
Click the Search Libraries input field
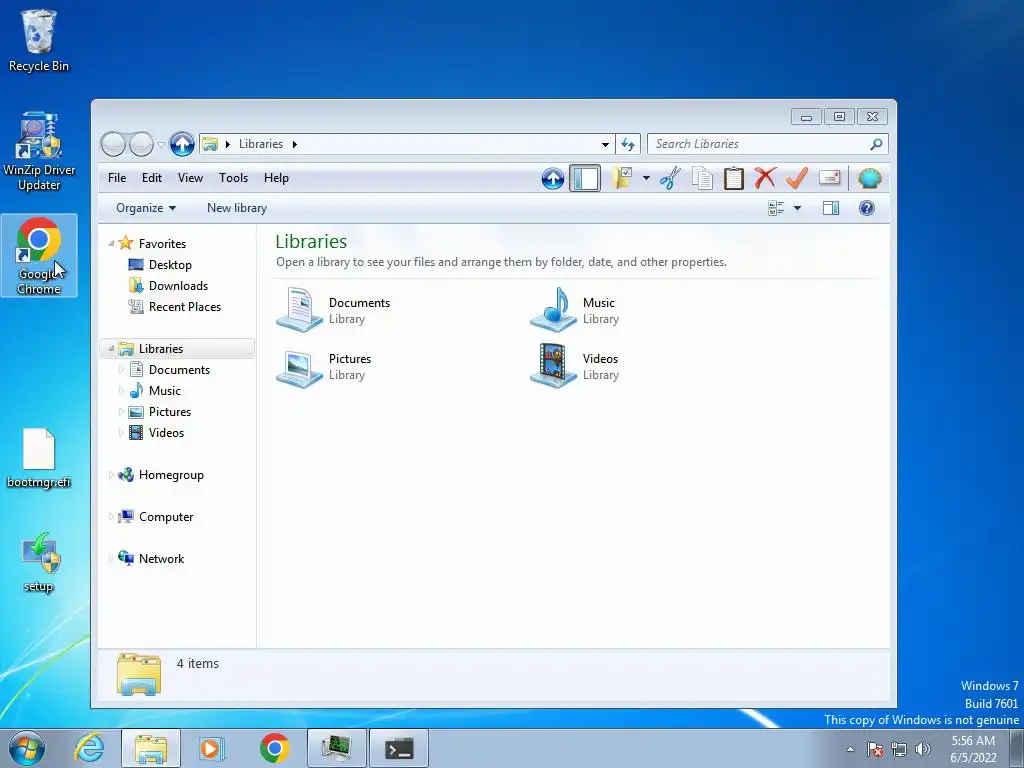pyautogui.click(x=760, y=144)
